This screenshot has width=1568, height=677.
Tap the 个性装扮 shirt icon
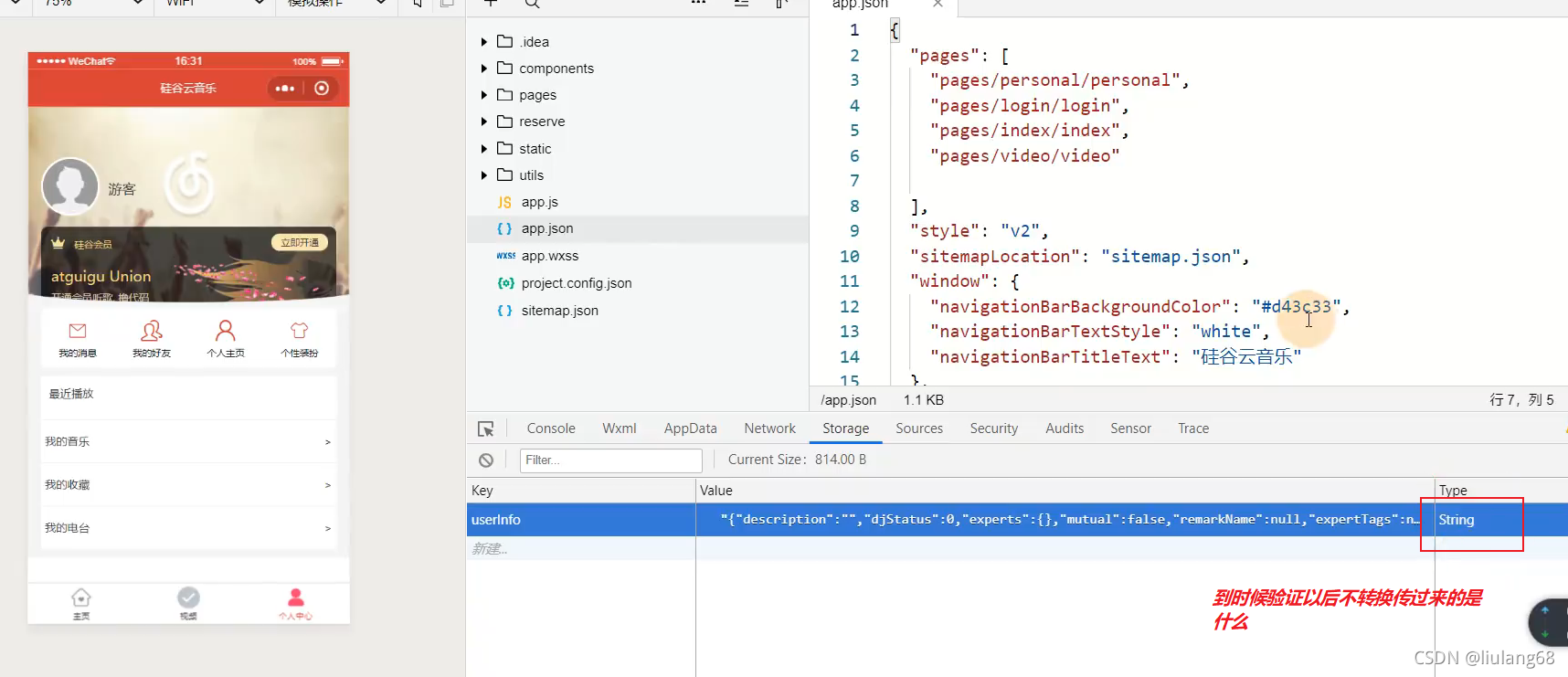[x=300, y=330]
